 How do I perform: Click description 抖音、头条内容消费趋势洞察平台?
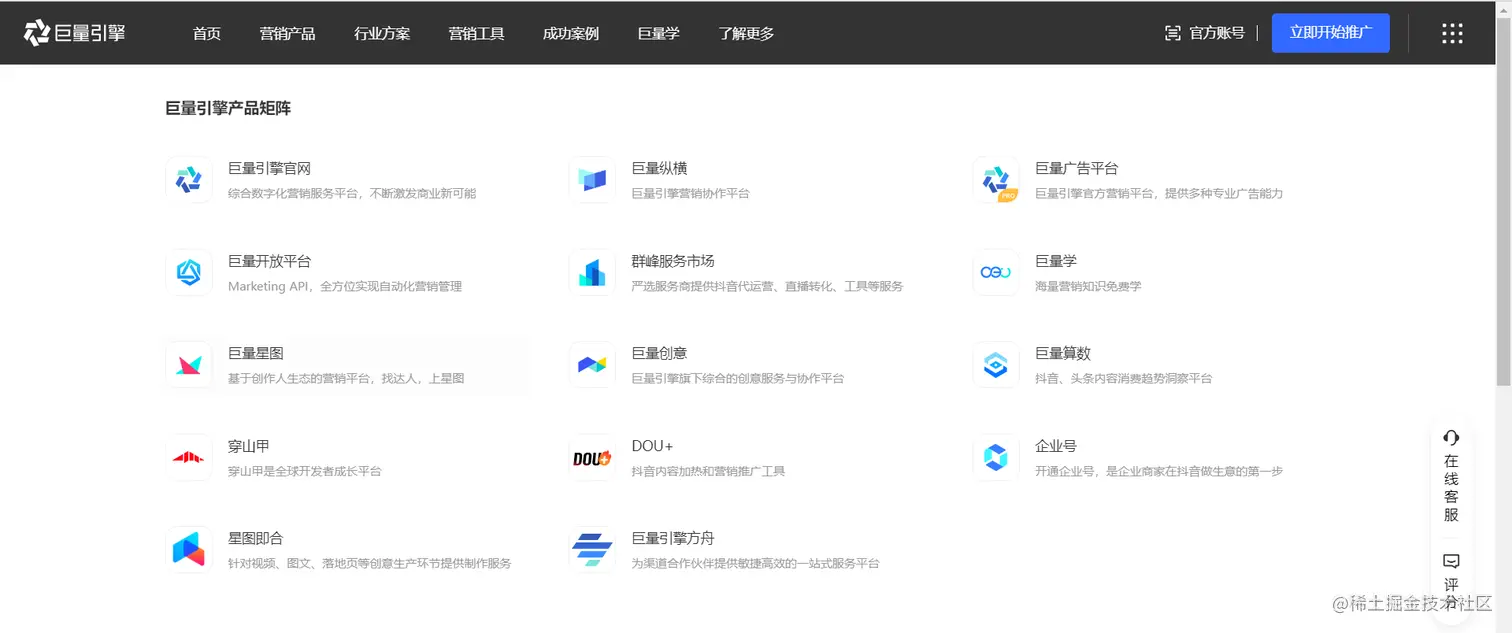1123,378
